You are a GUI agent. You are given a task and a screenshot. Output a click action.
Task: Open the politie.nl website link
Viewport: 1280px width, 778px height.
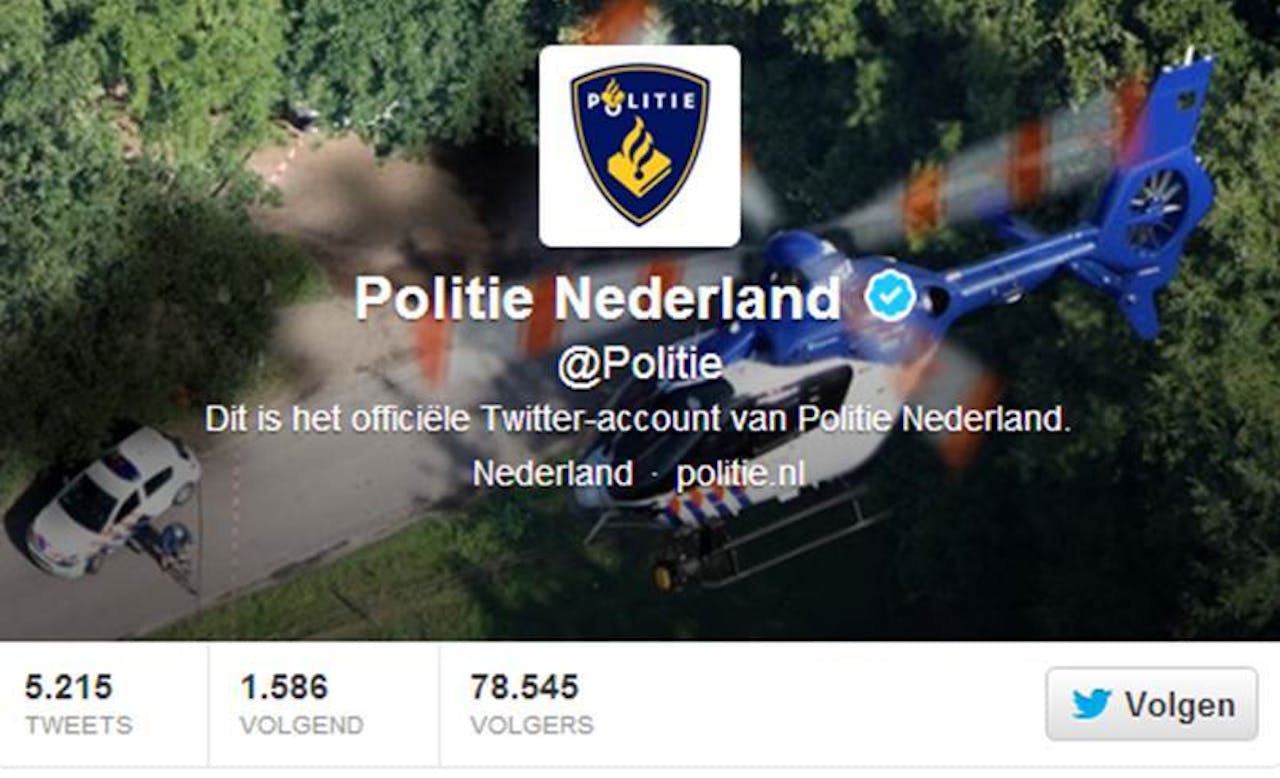tap(740, 473)
